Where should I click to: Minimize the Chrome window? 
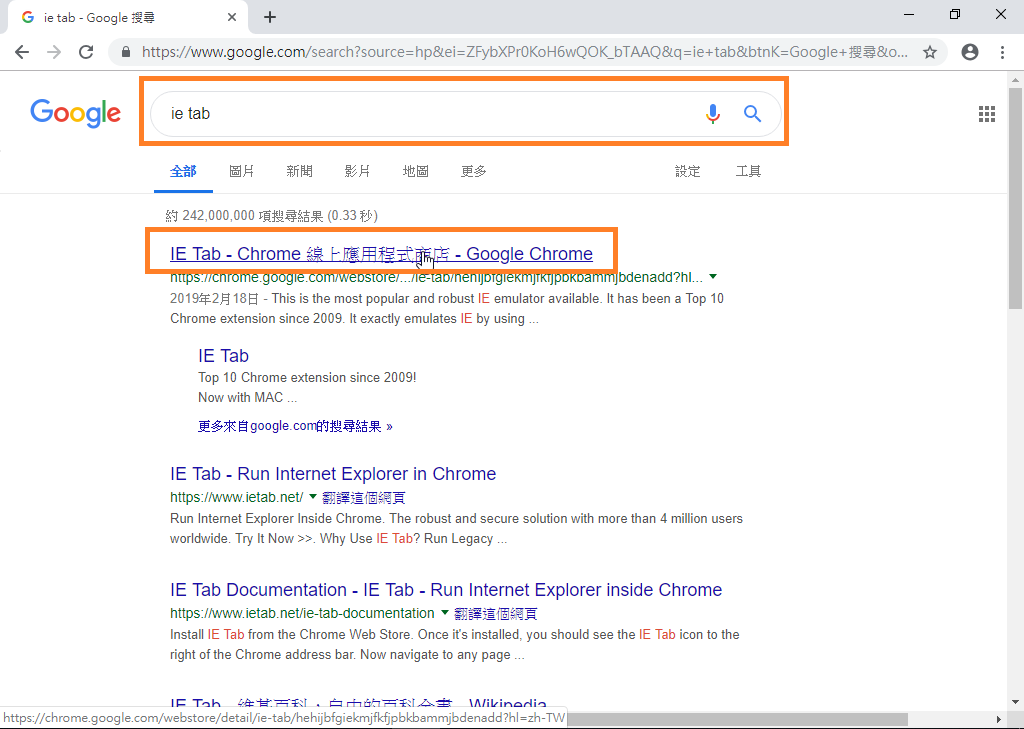click(908, 14)
